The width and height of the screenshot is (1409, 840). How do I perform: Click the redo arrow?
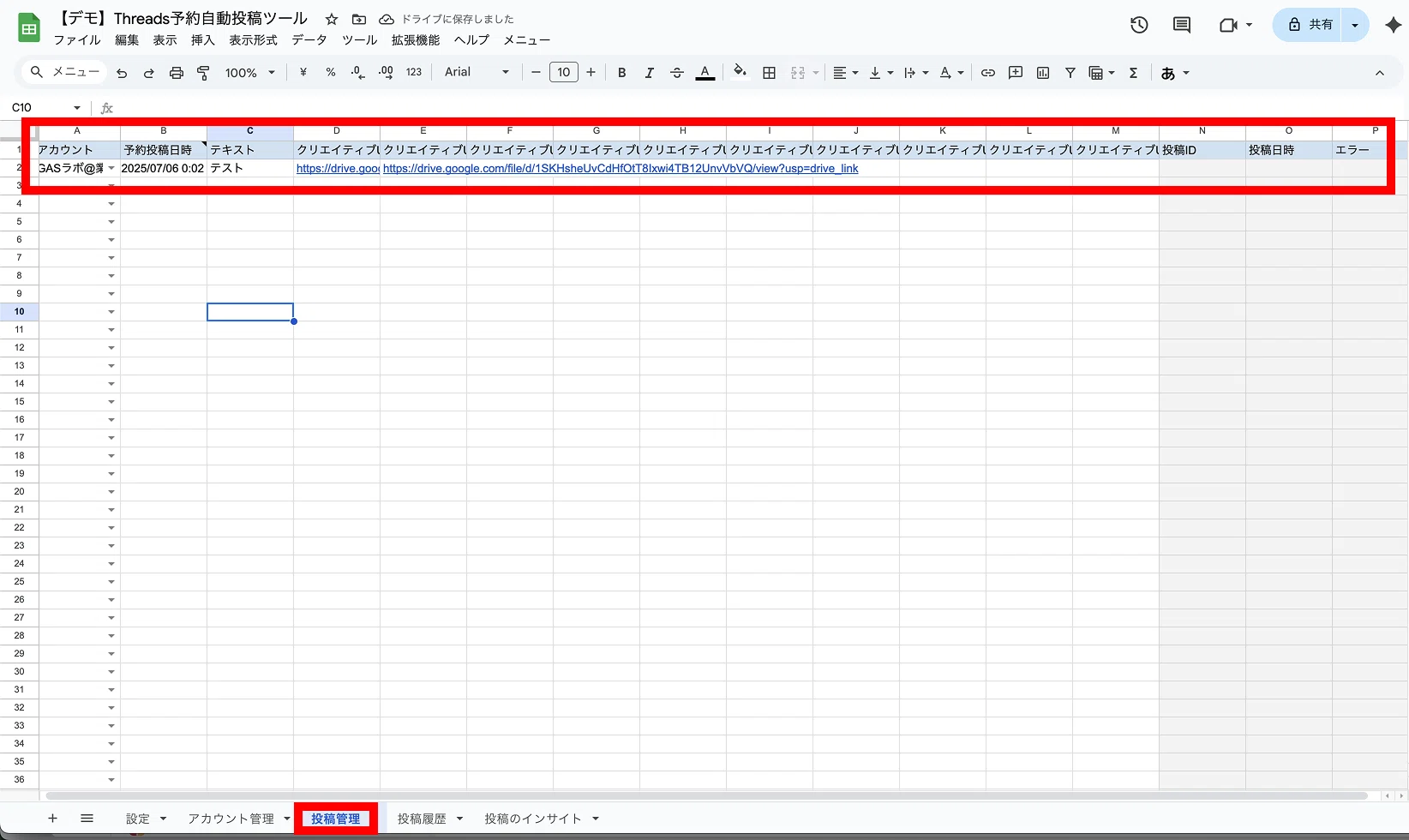[x=149, y=73]
